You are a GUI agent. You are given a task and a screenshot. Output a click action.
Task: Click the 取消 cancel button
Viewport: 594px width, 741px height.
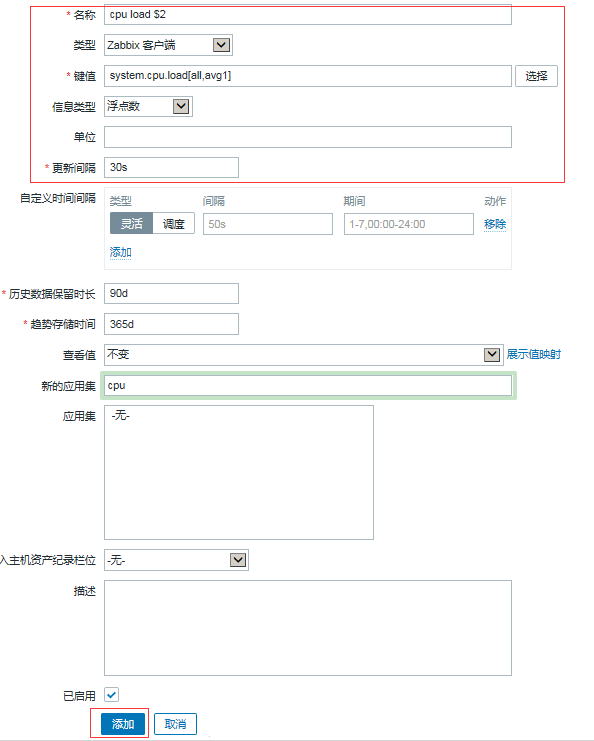coord(175,724)
